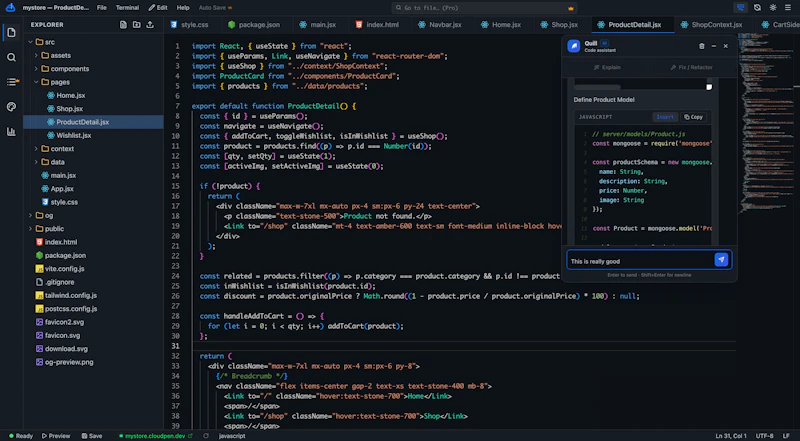Image resolution: width=800 pixels, height=441 pixels.
Task: Open tailwind.config.js in the file tree
Action: 70,295
